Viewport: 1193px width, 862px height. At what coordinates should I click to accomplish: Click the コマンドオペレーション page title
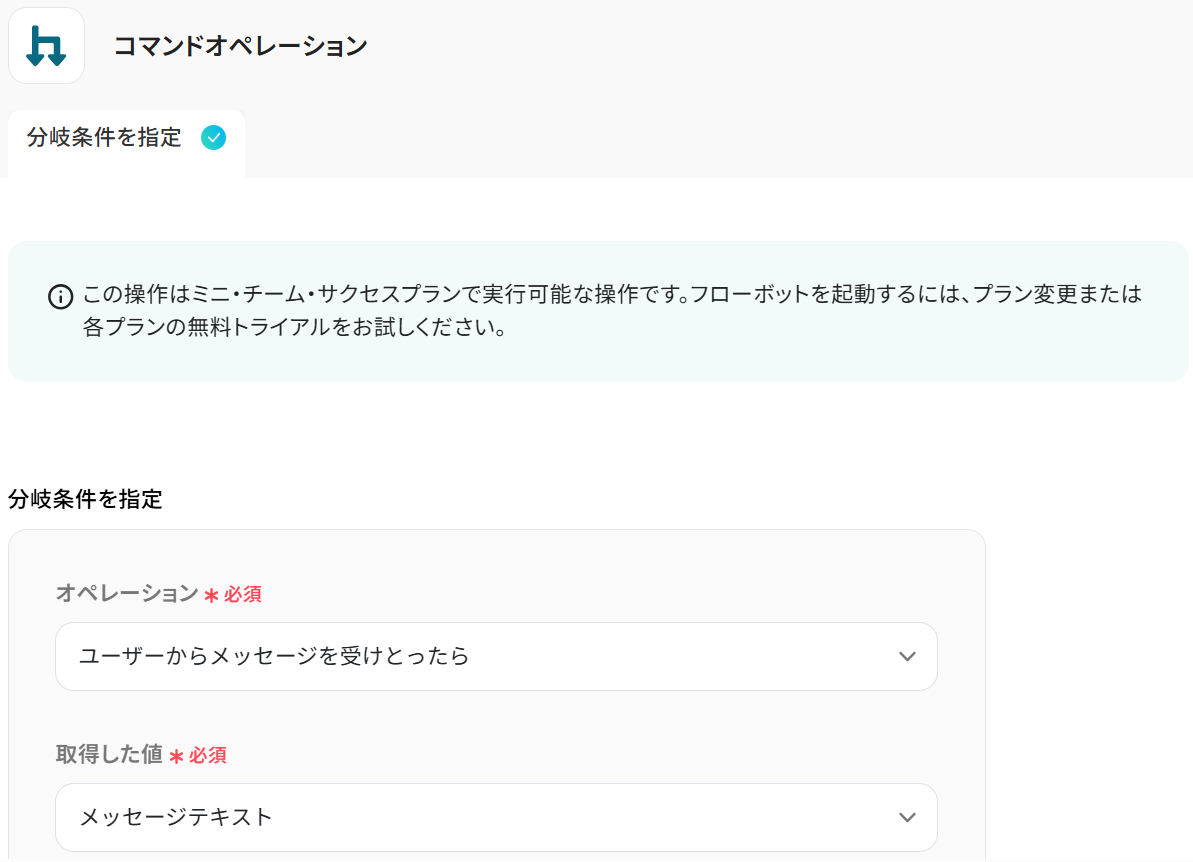tap(240, 46)
